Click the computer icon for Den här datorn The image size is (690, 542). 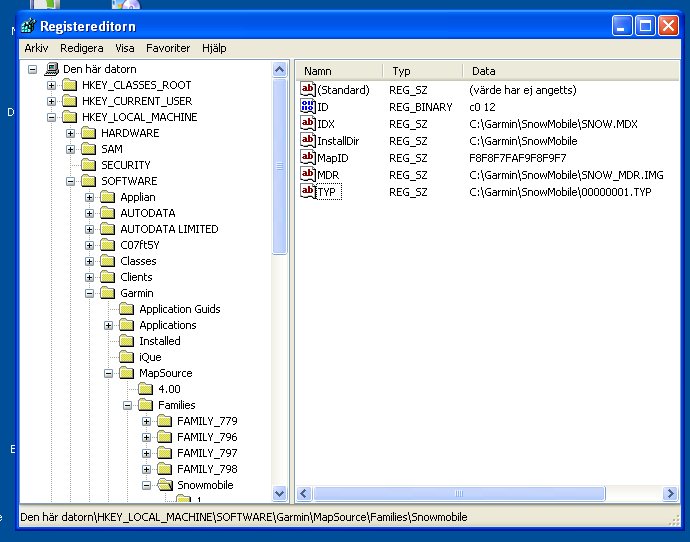click(x=51, y=69)
